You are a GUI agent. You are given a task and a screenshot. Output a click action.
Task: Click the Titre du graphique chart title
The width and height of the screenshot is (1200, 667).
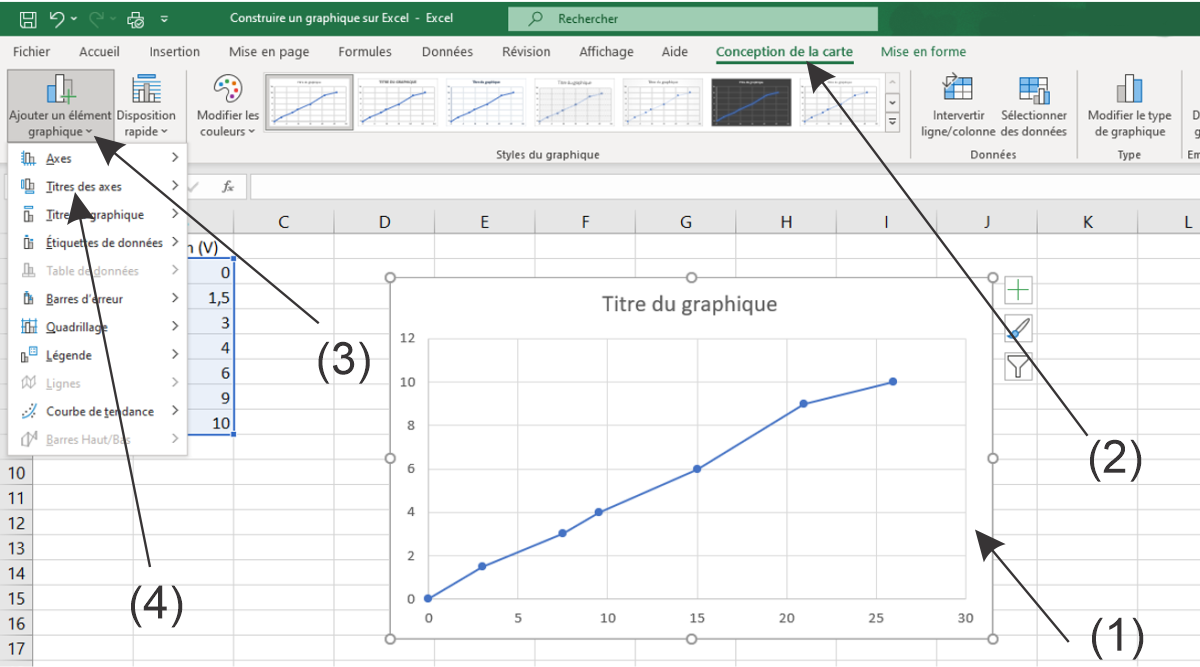point(689,304)
